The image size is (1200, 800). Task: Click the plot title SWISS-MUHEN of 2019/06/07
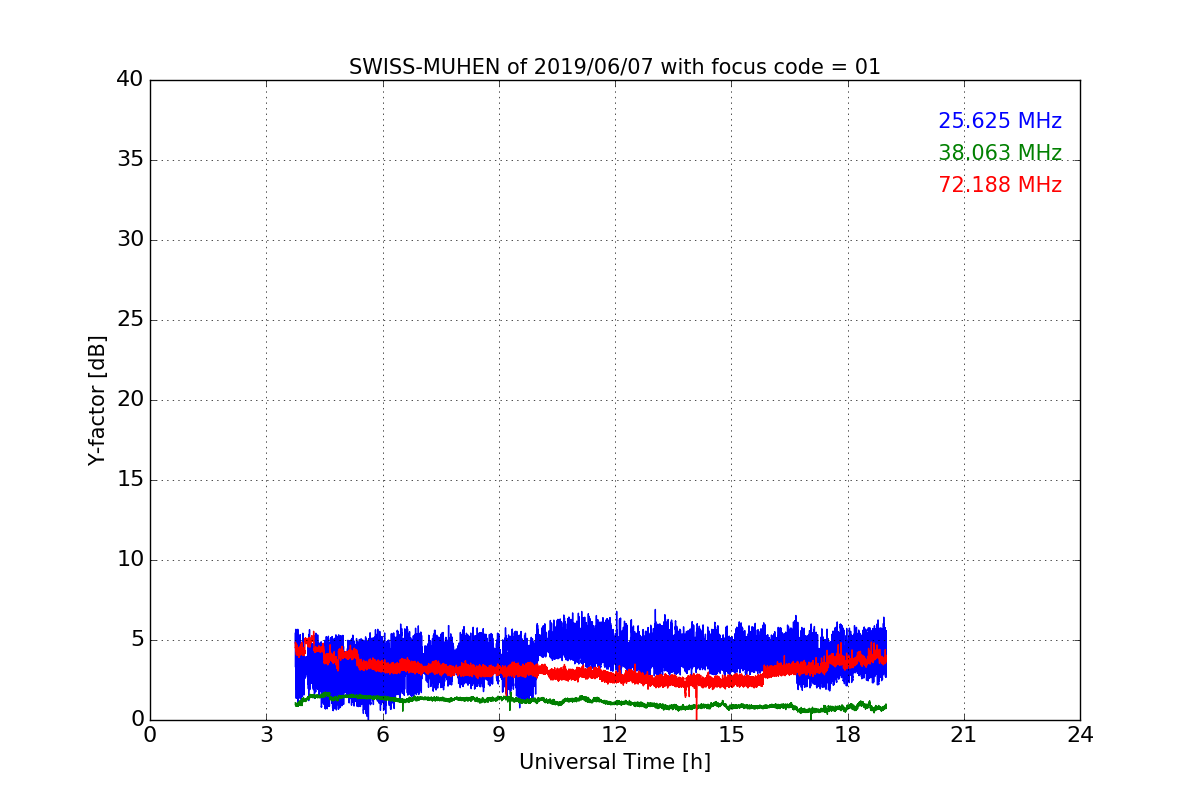[615, 67]
